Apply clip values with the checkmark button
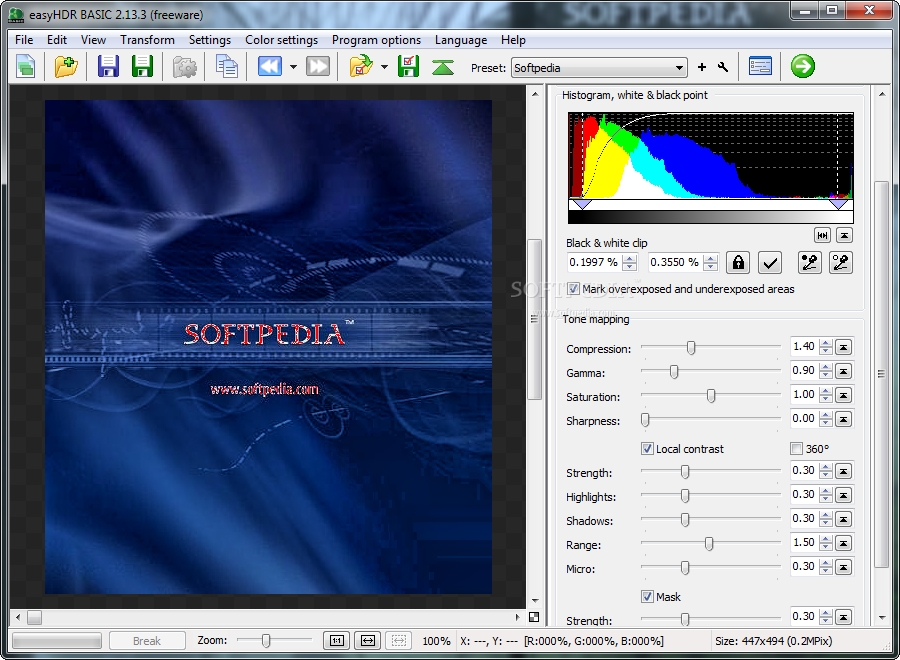 pyautogui.click(x=770, y=263)
